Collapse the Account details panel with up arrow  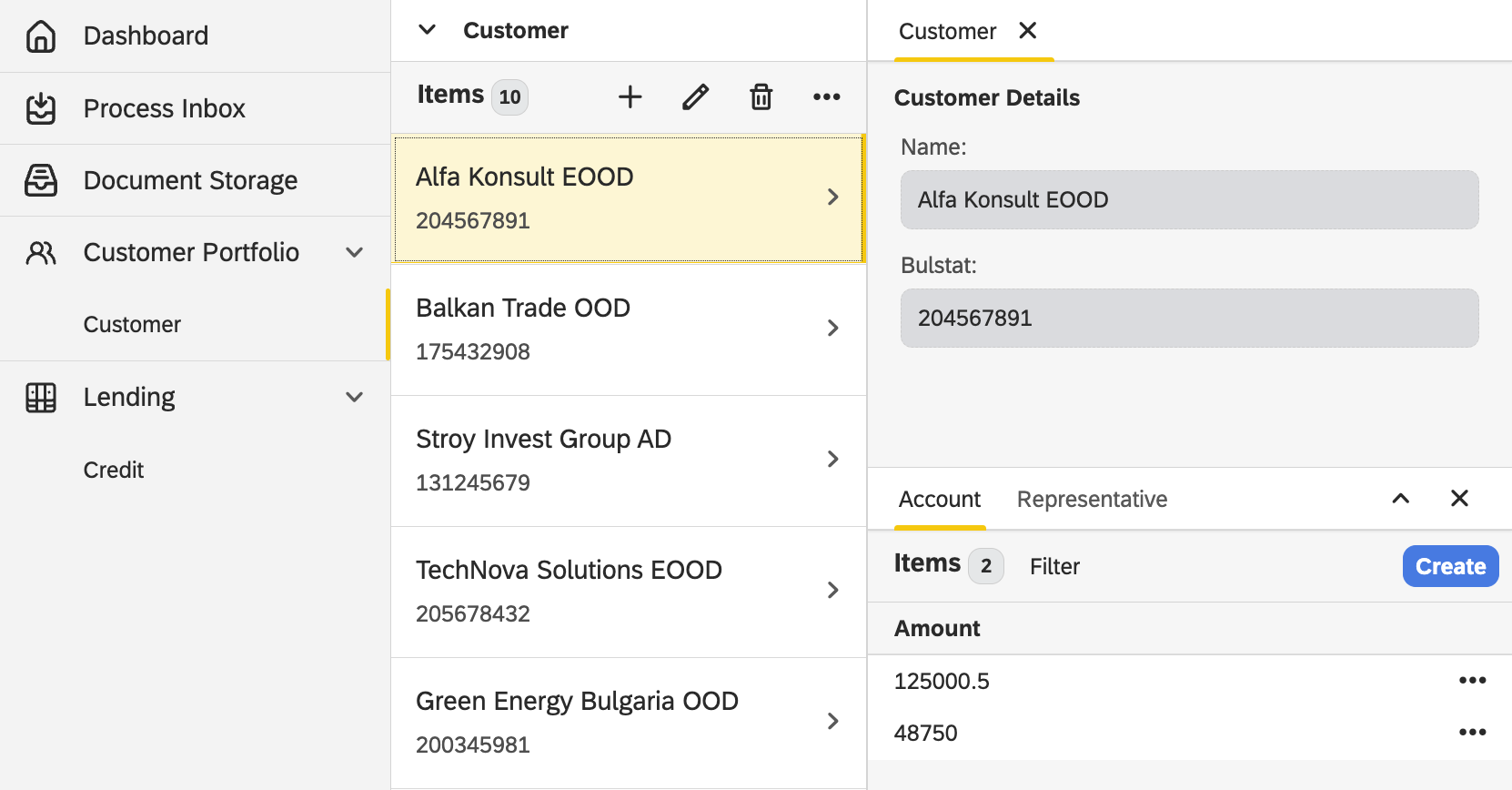(1400, 499)
